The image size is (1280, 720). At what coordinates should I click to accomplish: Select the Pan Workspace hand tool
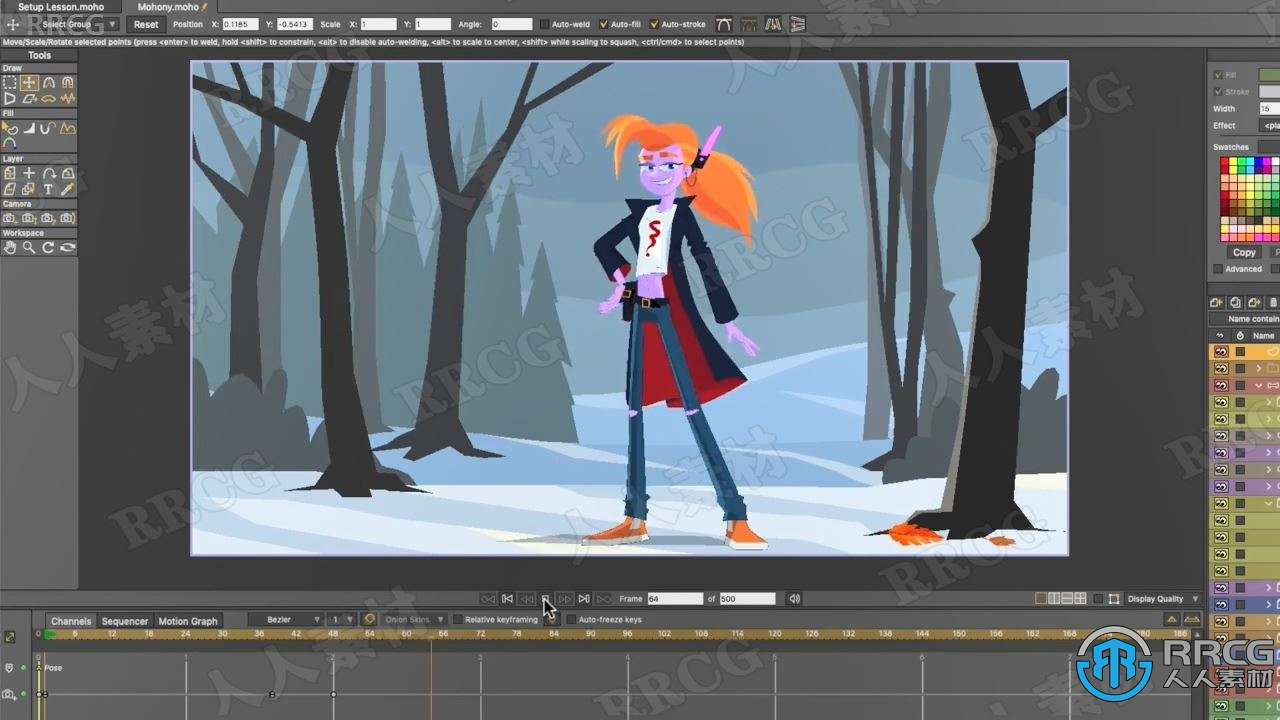[x=10, y=247]
